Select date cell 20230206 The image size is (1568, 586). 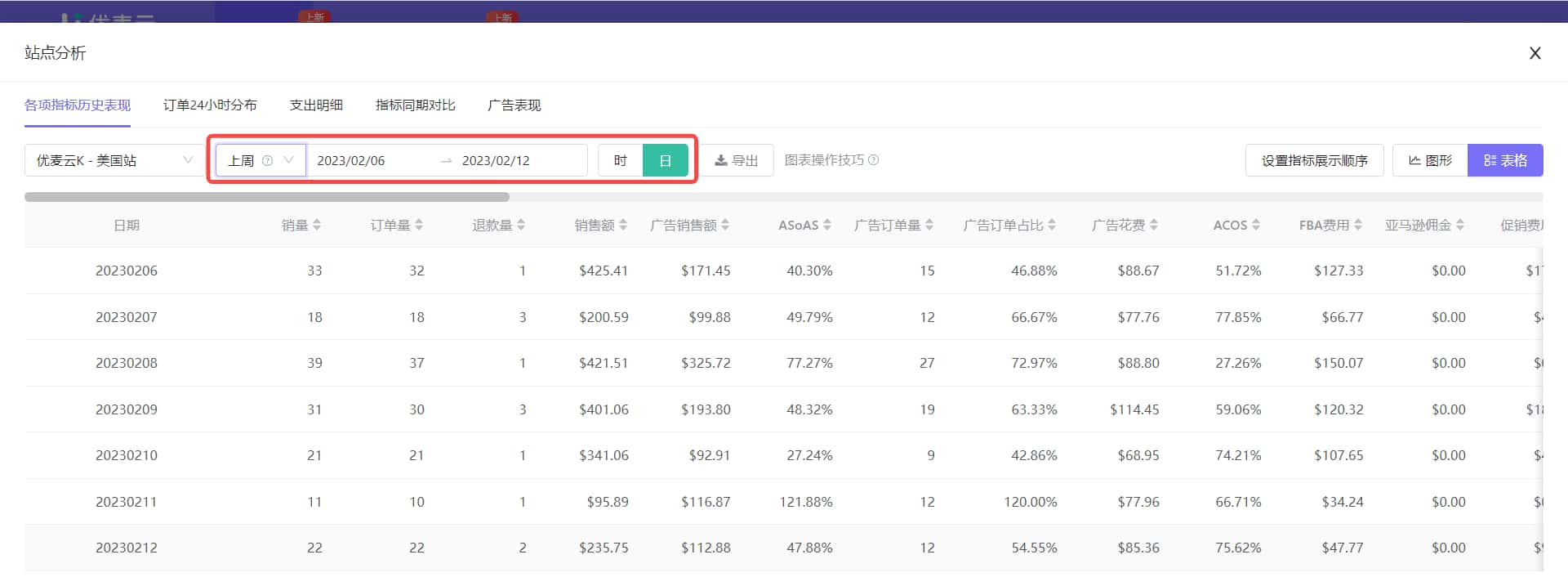(x=127, y=271)
